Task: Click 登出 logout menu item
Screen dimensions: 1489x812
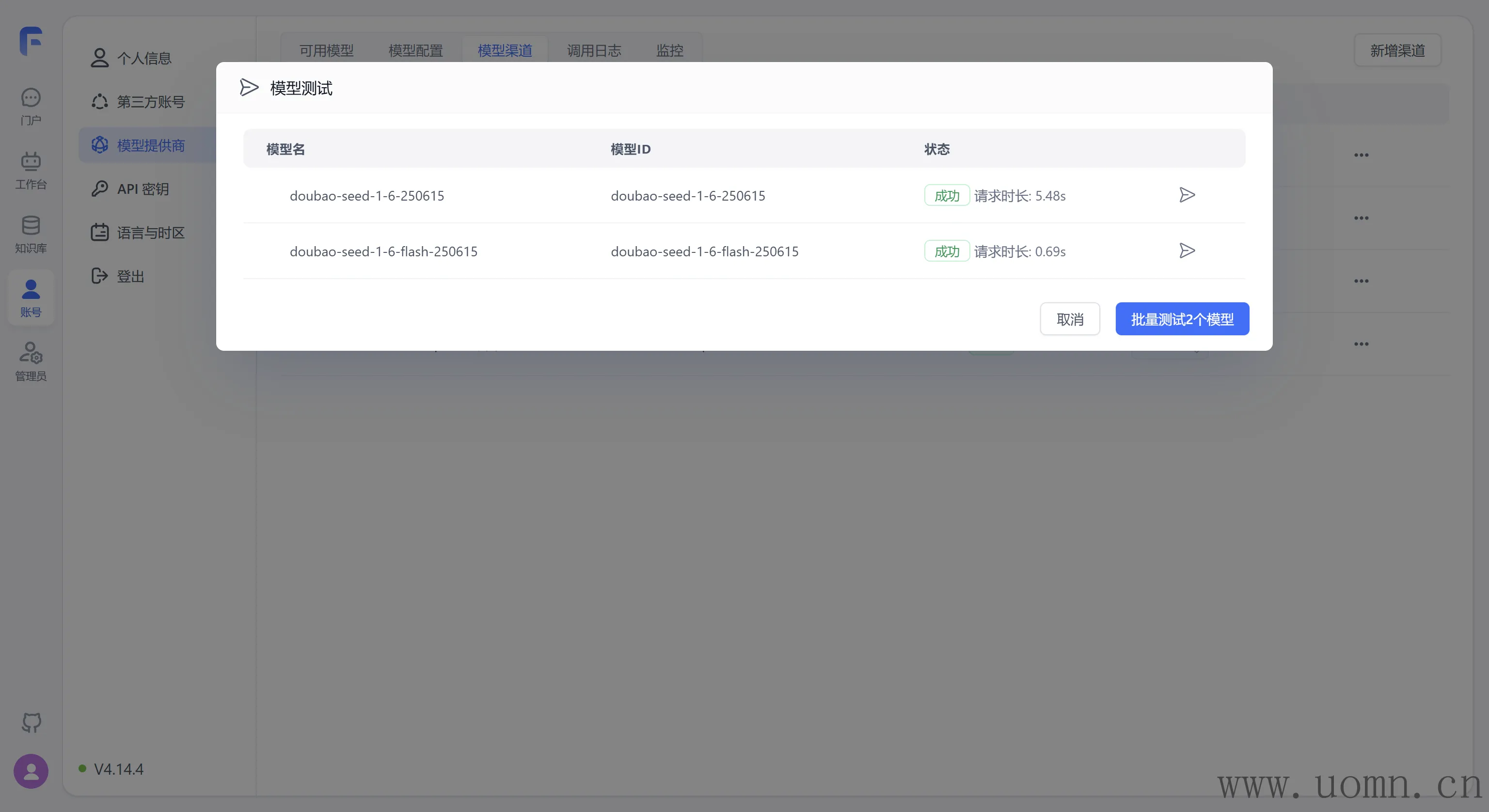Action: [130, 276]
